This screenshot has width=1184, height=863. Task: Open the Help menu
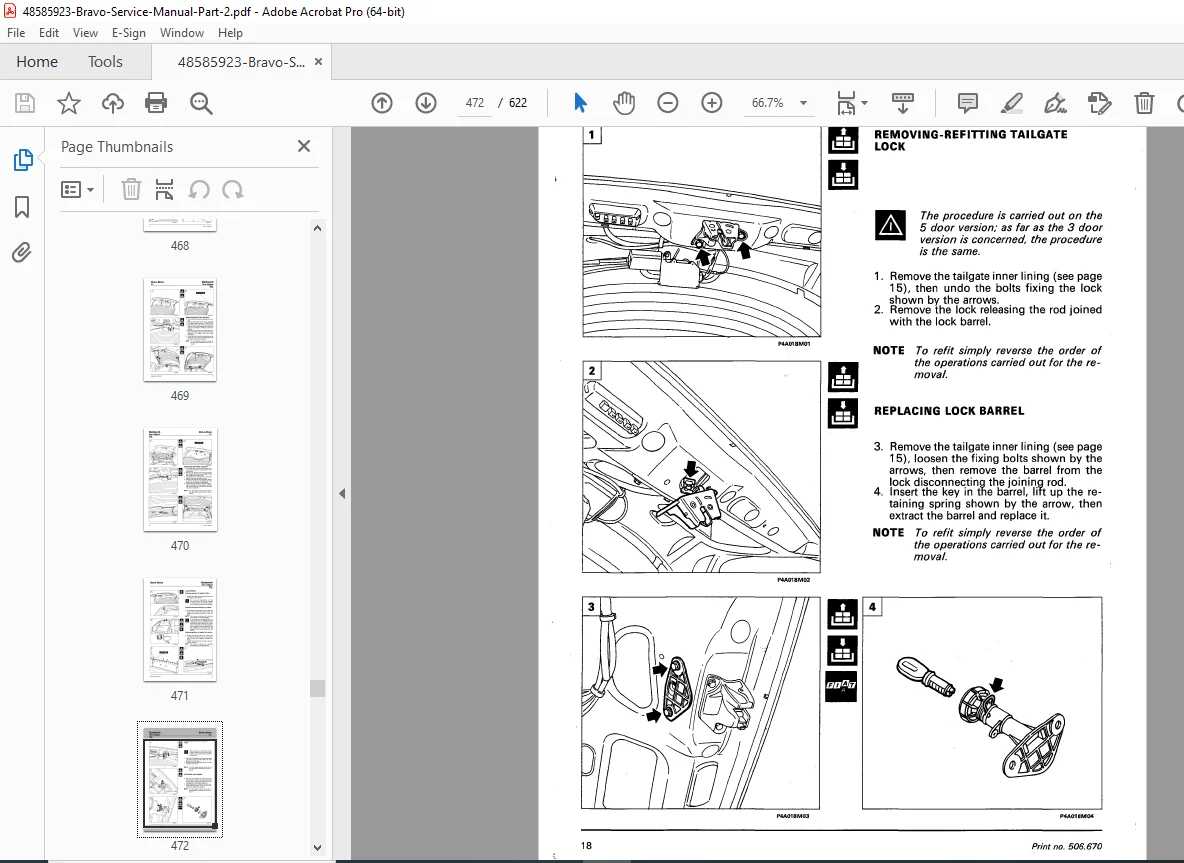click(x=230, y=33)
